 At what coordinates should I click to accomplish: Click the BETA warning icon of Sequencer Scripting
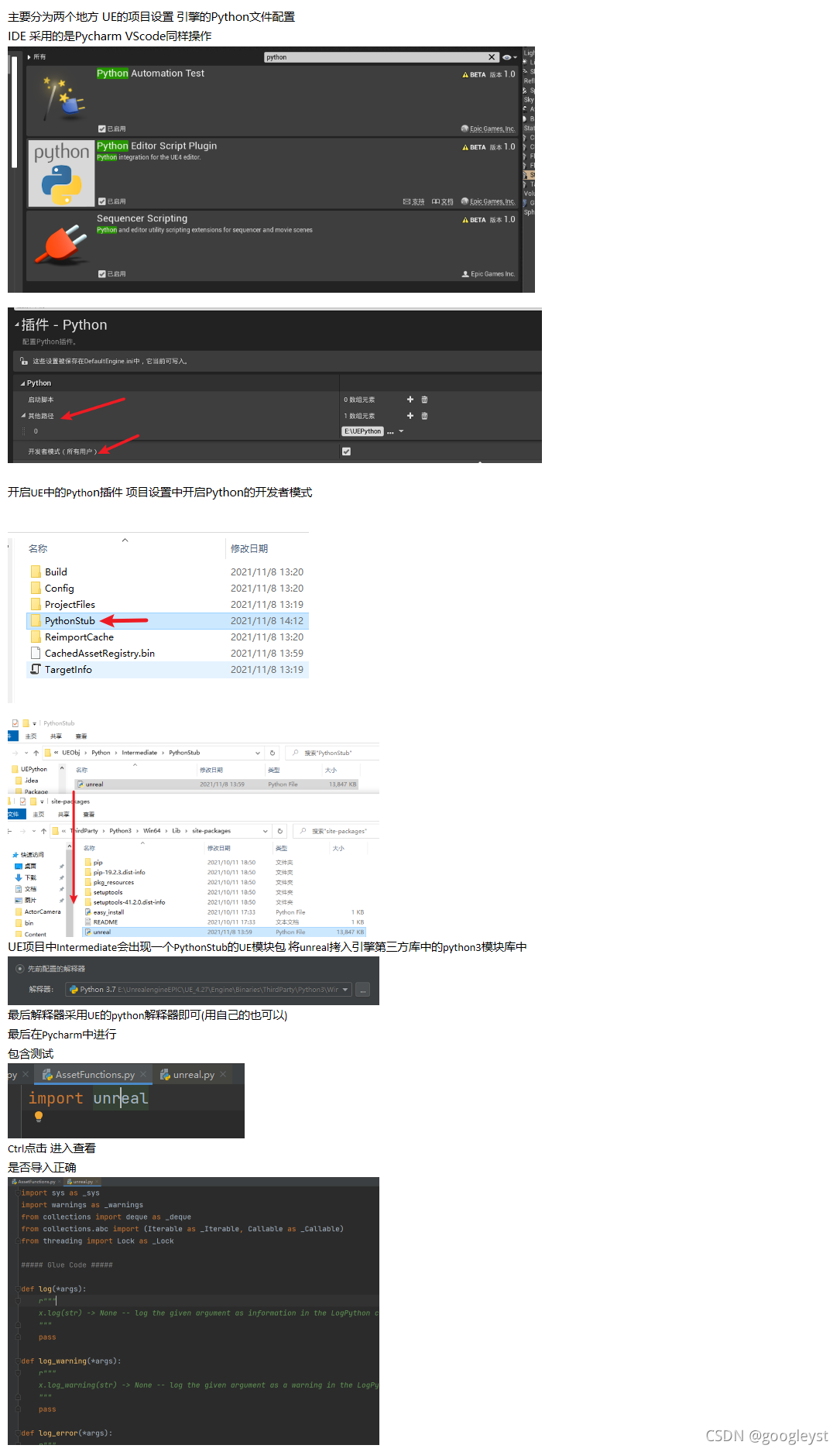click(465, 220)
